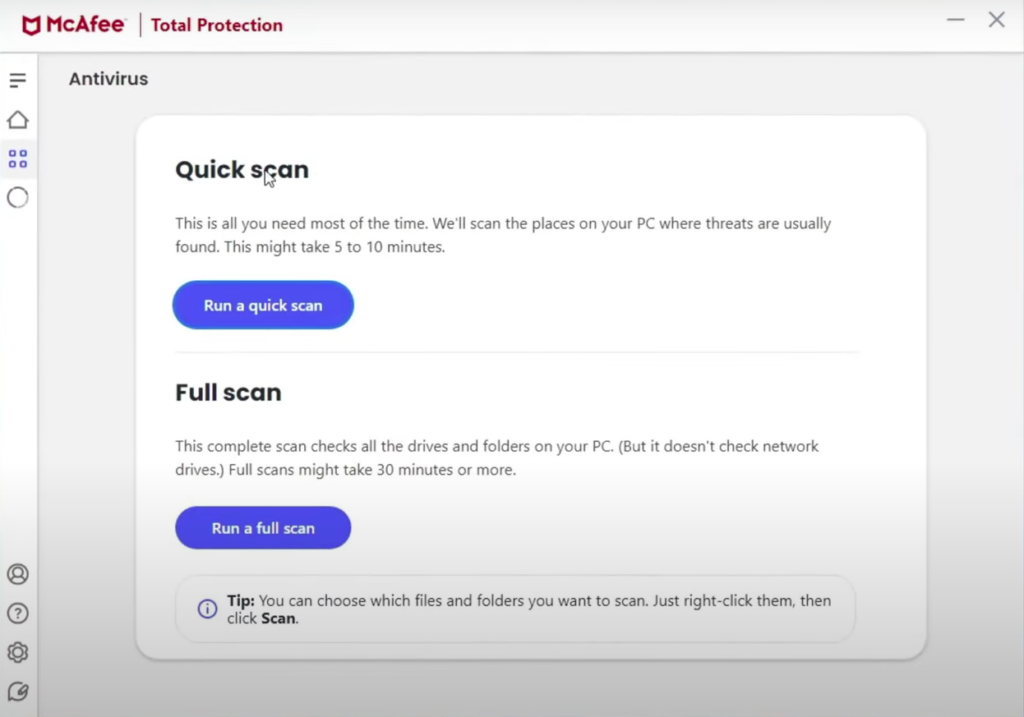Screen dimensions: 1024x717
Task: Open the protection status circle icon
Action: coord(17,197)
